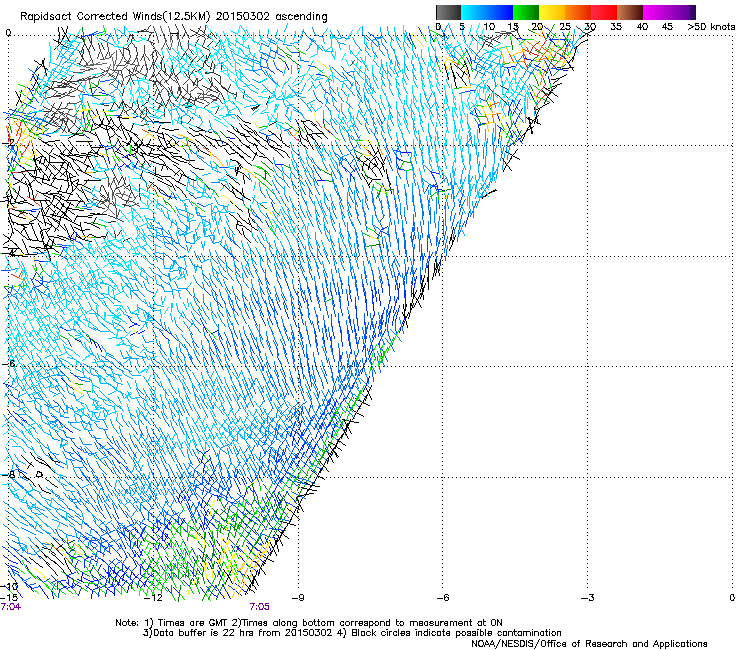Viewport: 740px width, 650px height.
Task: Click the "-9" longitude axis label
Action: 297,598
